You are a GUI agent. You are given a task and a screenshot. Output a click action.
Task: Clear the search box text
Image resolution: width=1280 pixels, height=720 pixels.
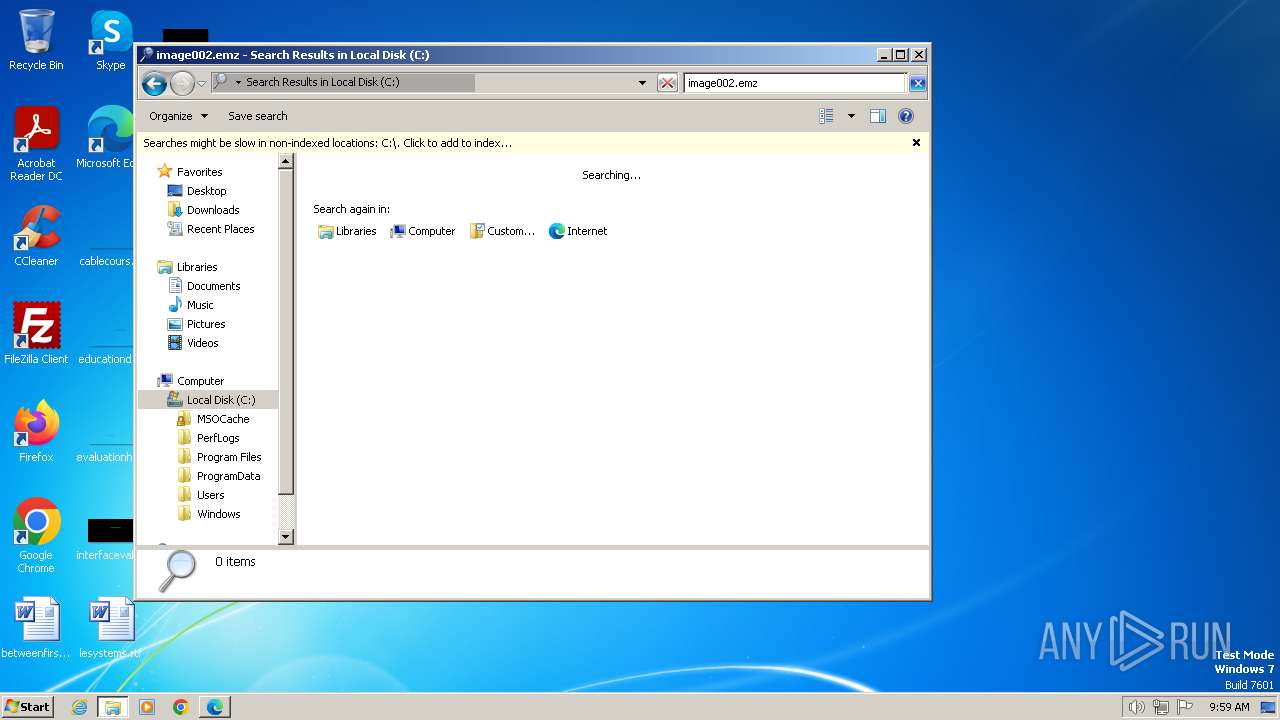(x=917, y=83)
